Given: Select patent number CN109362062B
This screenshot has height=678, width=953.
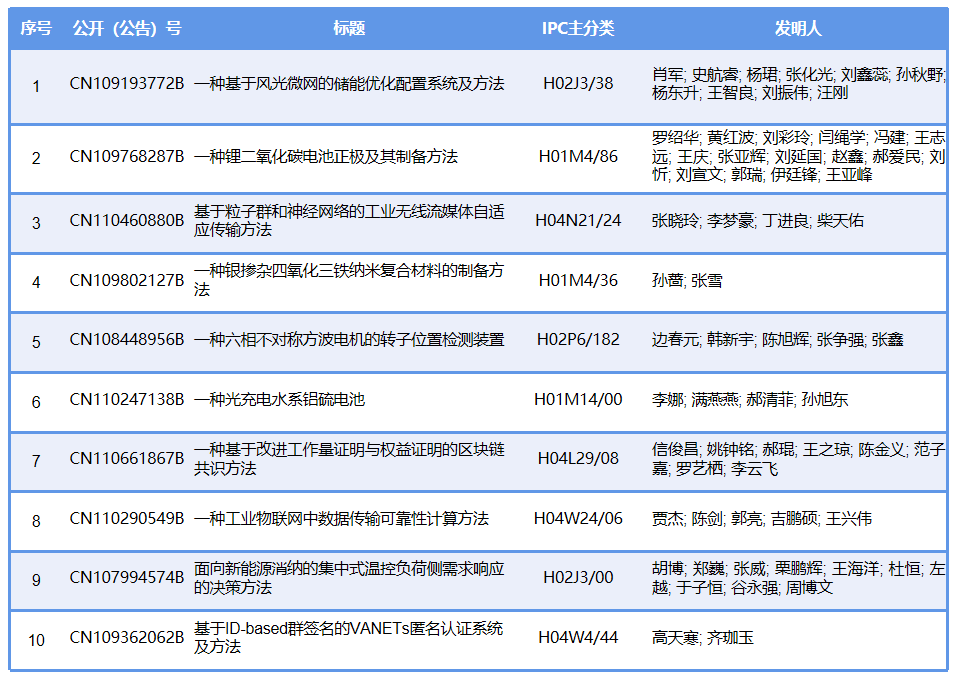Looking at the screenshot, I should click(126, 637).
